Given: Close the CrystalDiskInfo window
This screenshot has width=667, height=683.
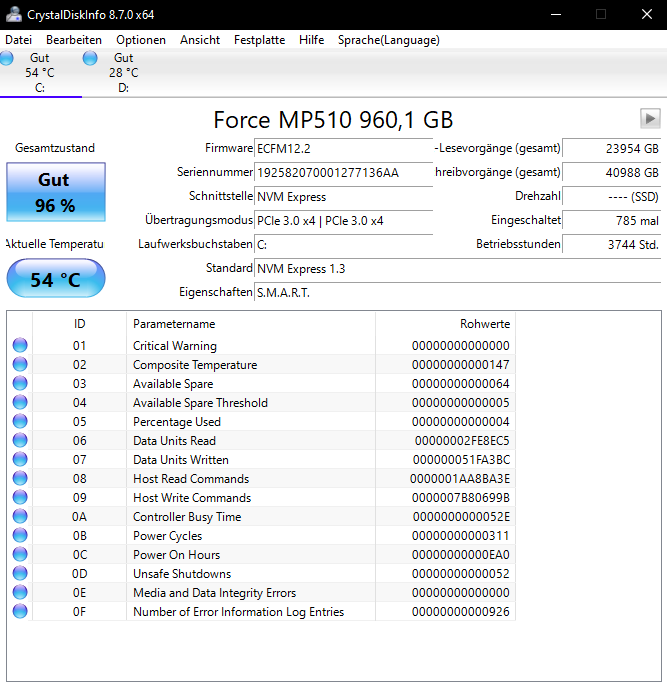Looking at the screenshot, I should pos(647,14).
